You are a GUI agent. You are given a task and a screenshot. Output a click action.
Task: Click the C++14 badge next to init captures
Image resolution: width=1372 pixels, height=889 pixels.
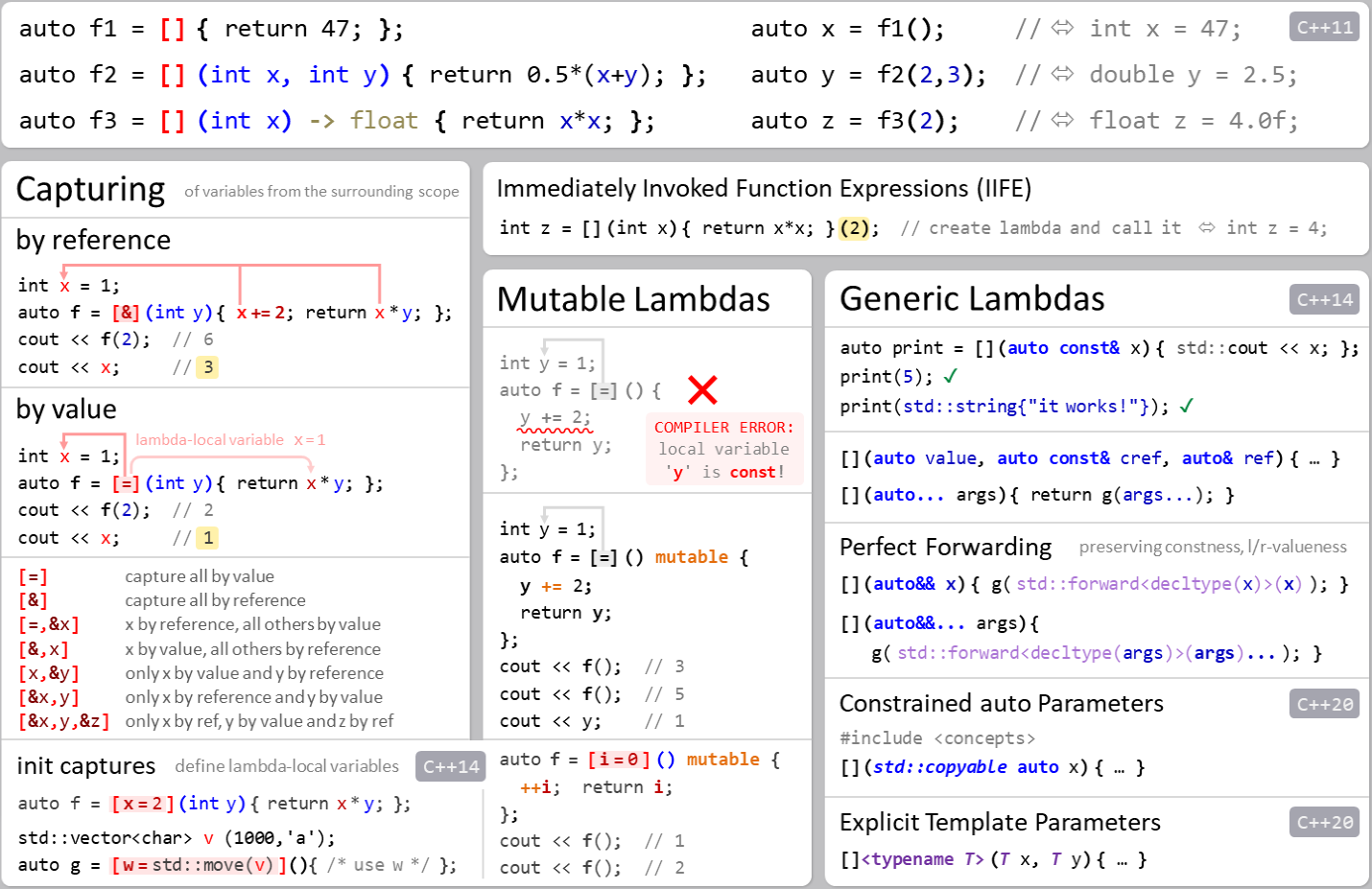tap(451, 766)
